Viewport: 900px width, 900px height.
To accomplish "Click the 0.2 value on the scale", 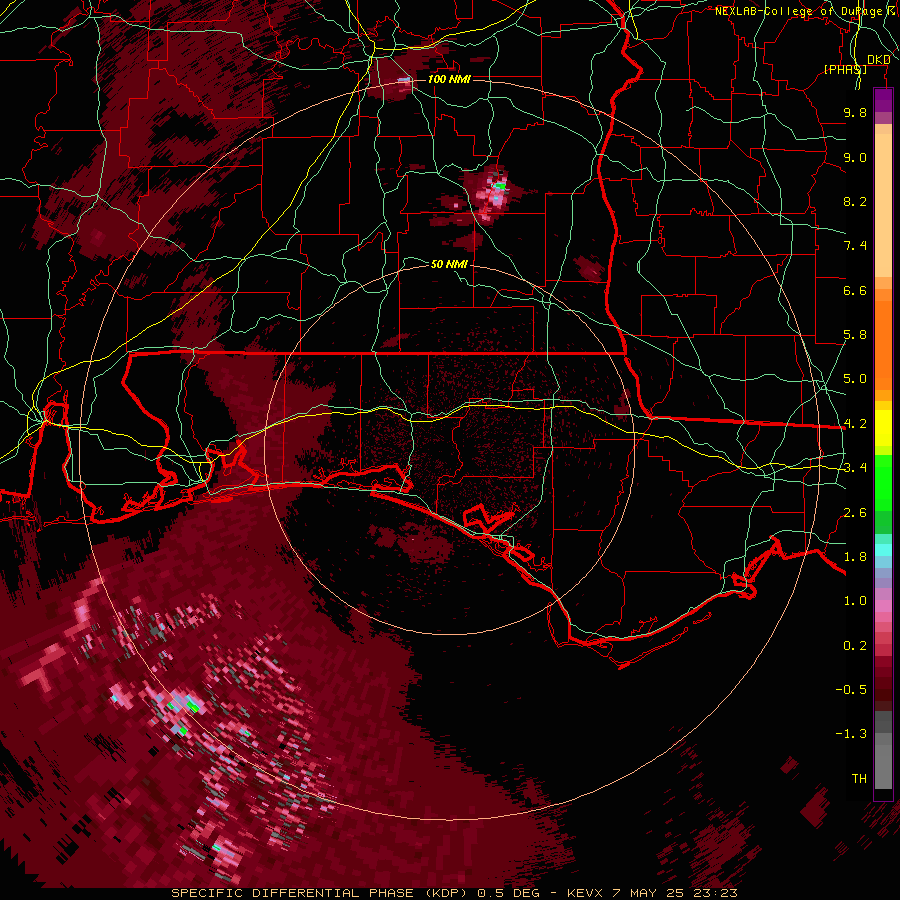I will point(855,646).
